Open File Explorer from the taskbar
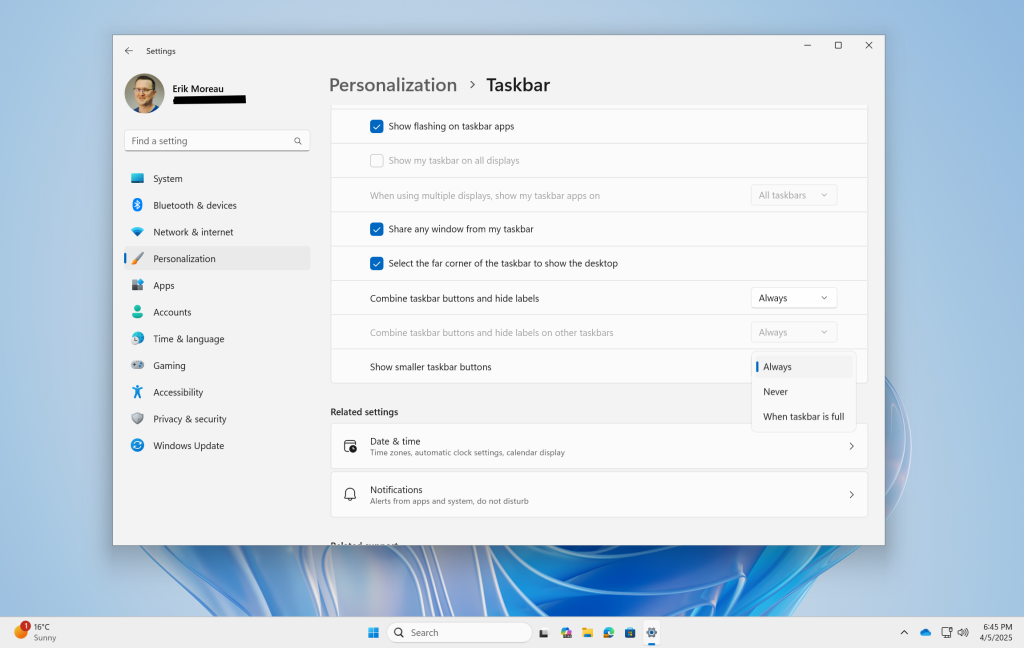1024x648 pixels. pyautogui.click(x=588, y=633)
